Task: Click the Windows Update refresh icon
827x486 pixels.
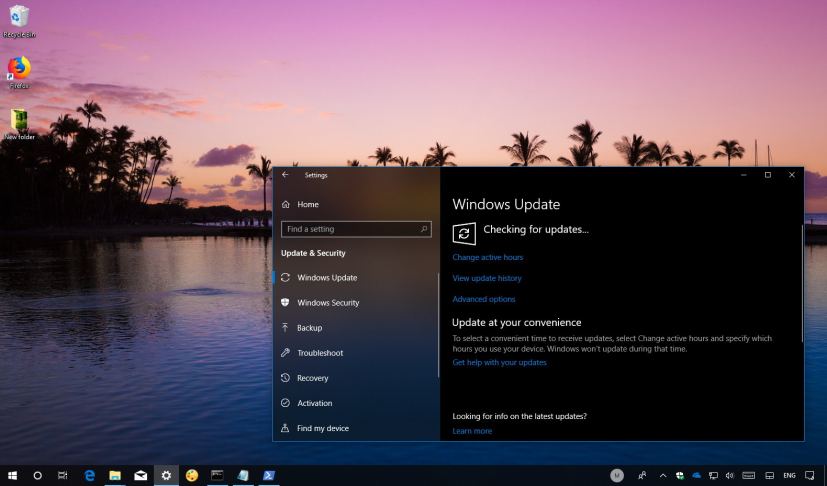Action: pyautogui.click(x=464, y=234)
